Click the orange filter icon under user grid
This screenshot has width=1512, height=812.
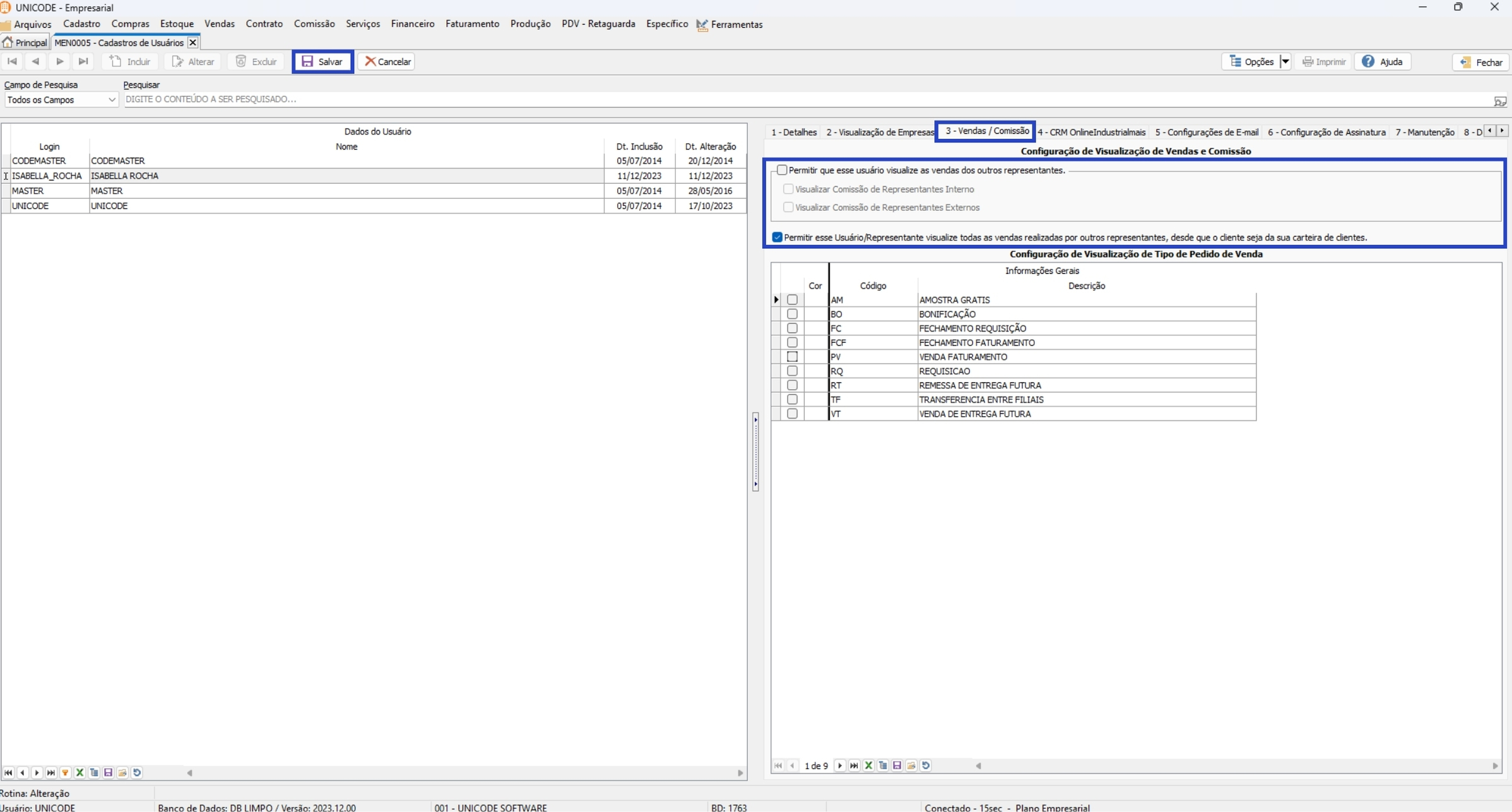(x=65, y=772)
